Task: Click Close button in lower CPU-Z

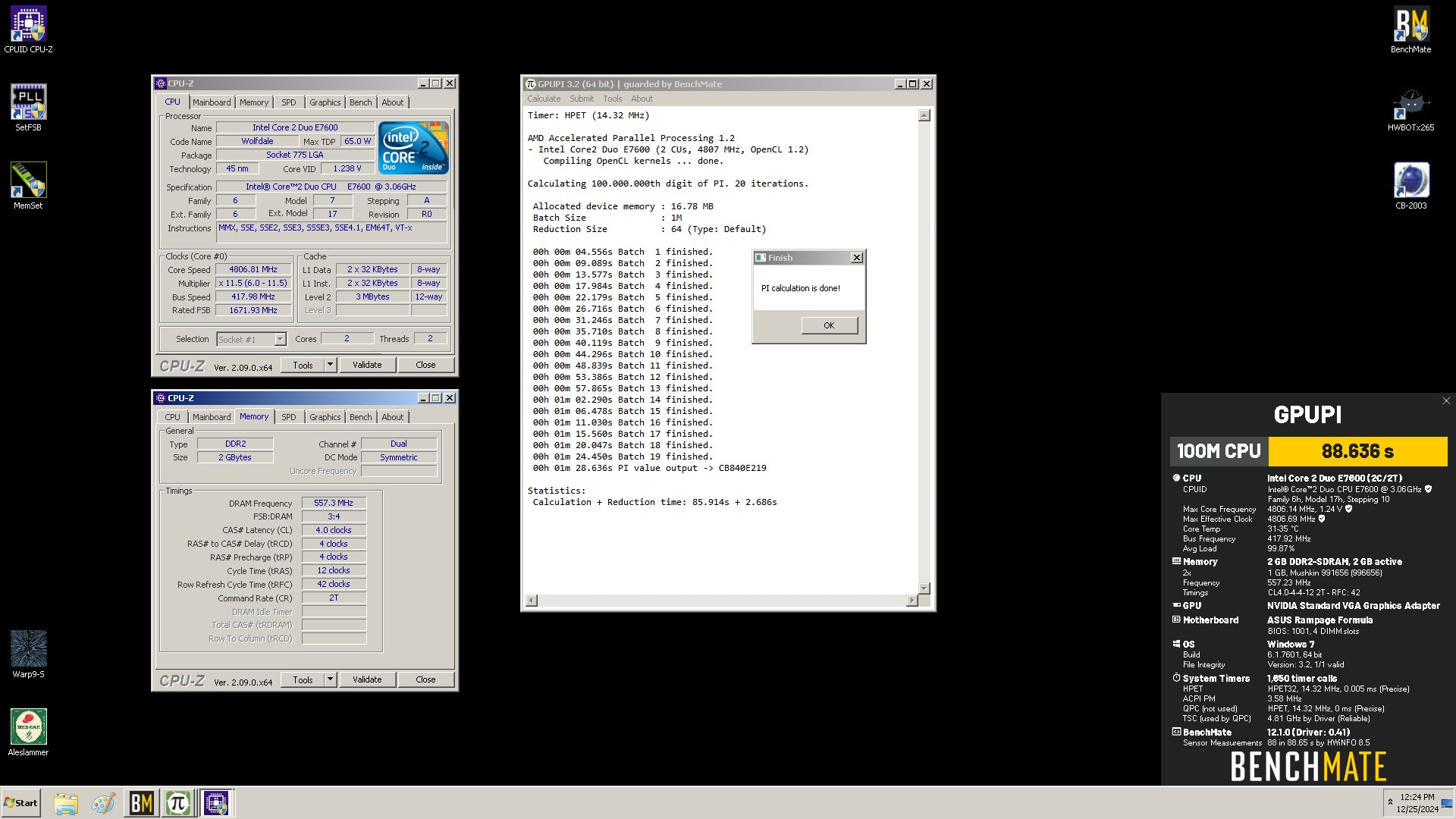Action: point(425,679)
